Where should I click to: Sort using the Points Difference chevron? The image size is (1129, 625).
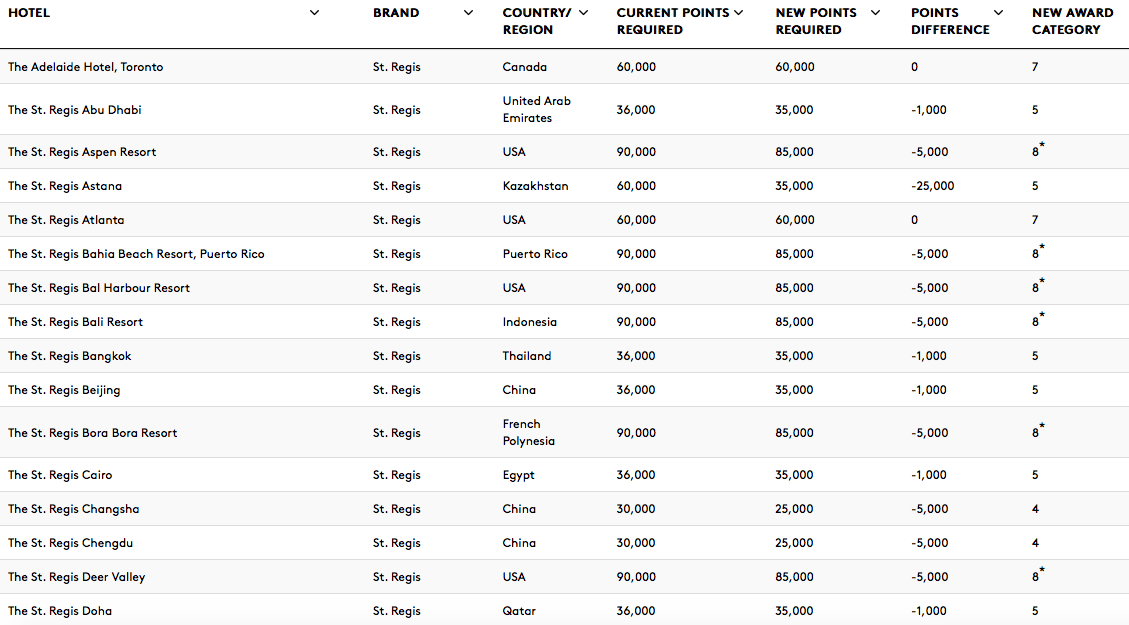coord(999,13)
